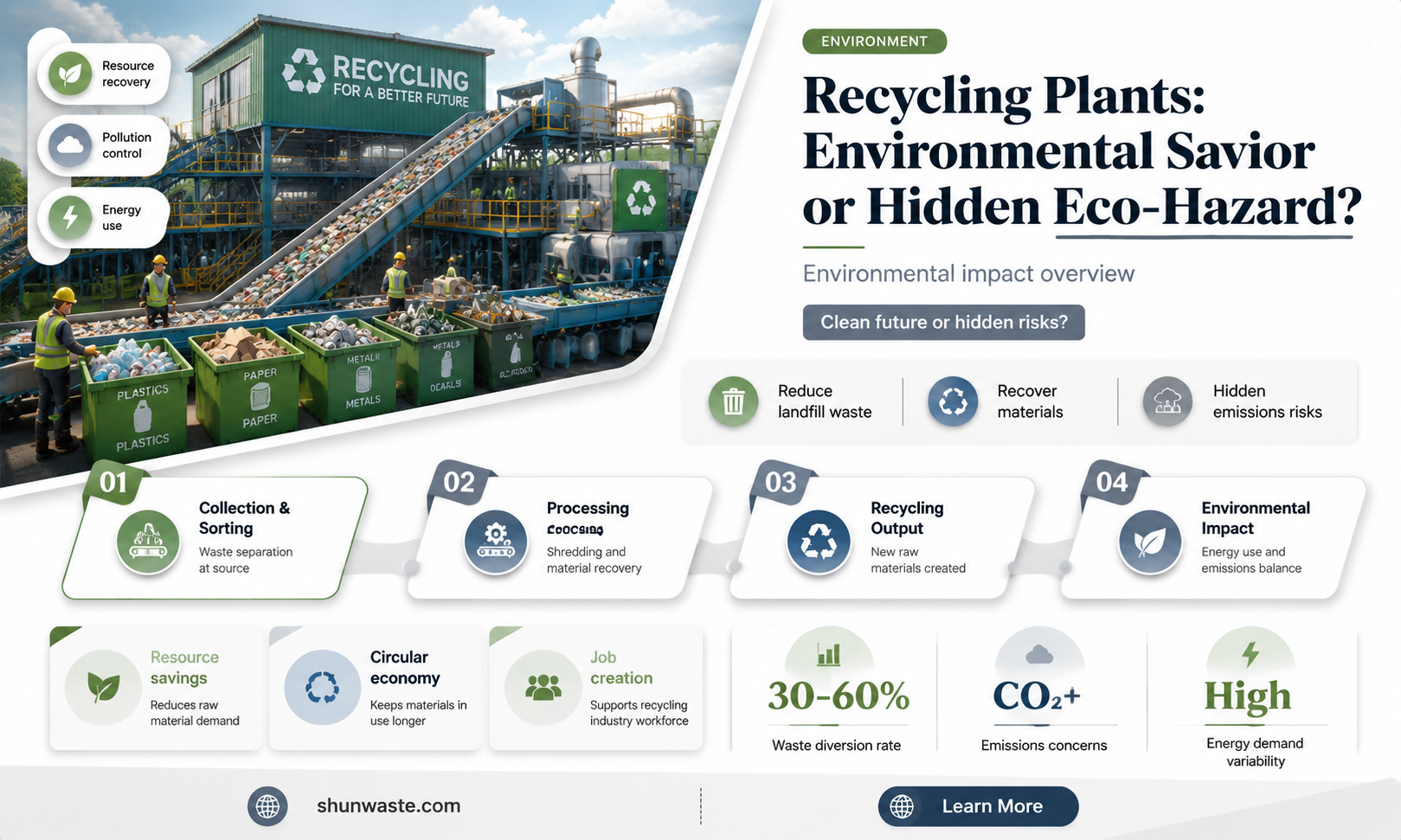Screen dimensions: 1401x840
Task: Click the Energy use pill
Action: click(103, 217)
